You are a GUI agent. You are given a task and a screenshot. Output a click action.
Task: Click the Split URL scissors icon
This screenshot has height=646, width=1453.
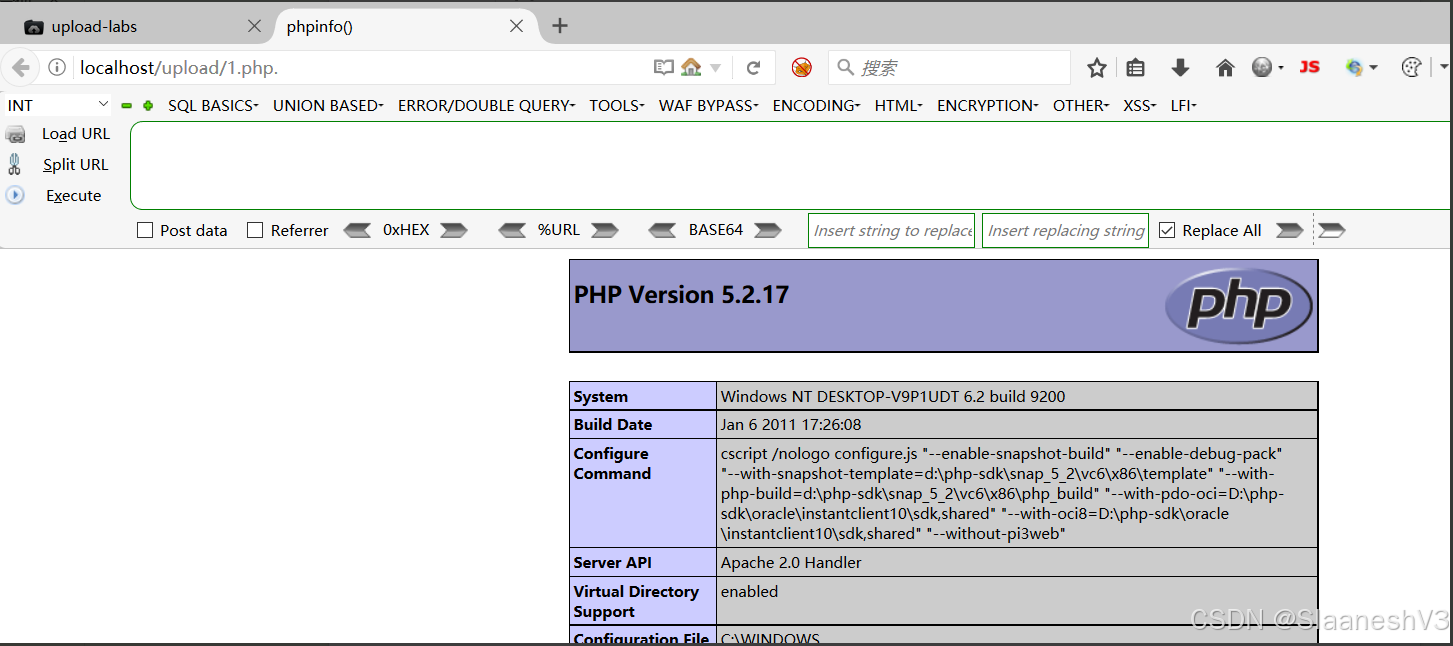[x=14, y=164]
